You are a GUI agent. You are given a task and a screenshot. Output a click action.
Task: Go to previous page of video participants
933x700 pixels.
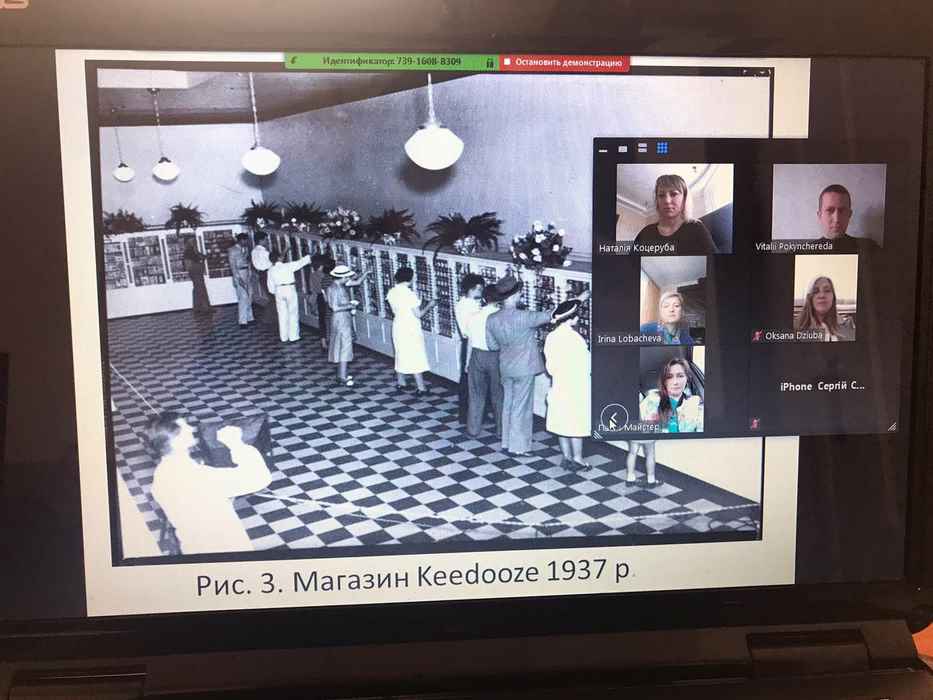point(614,417)
